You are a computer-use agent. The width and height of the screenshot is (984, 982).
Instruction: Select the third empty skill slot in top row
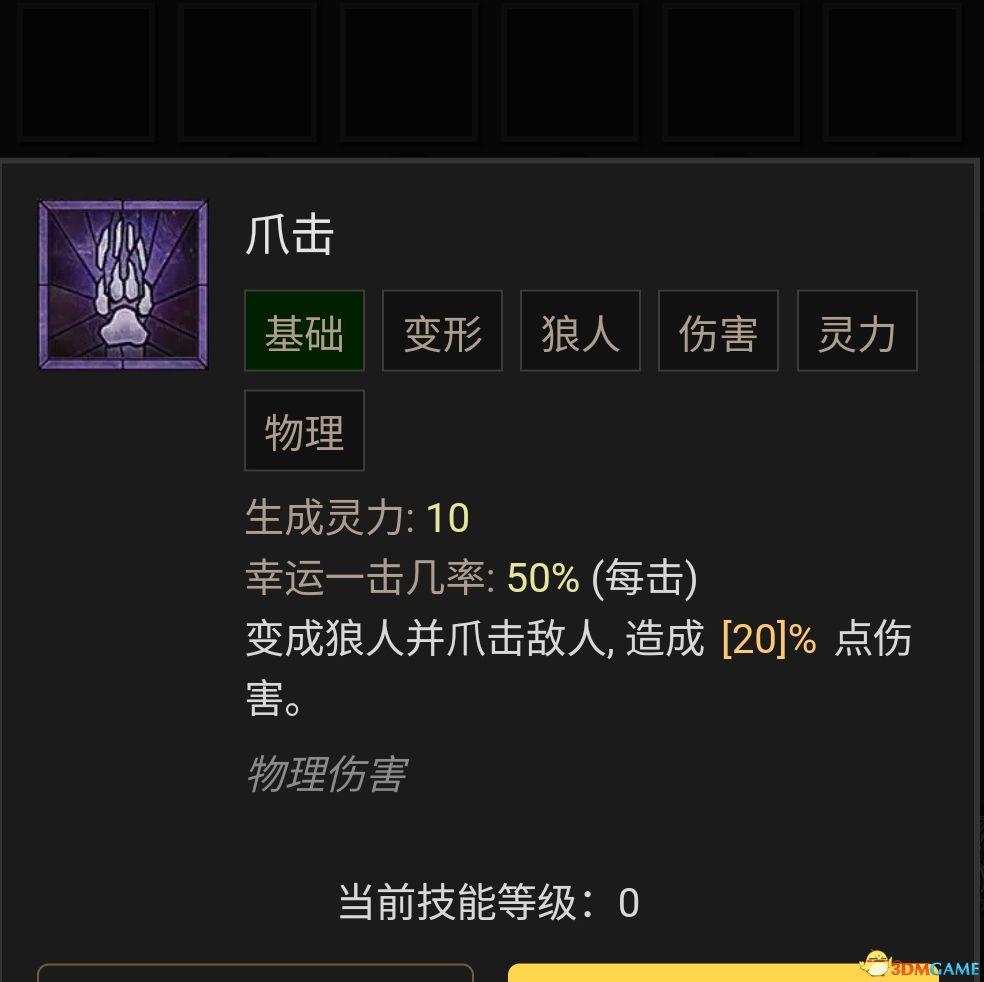coord(409,71)
